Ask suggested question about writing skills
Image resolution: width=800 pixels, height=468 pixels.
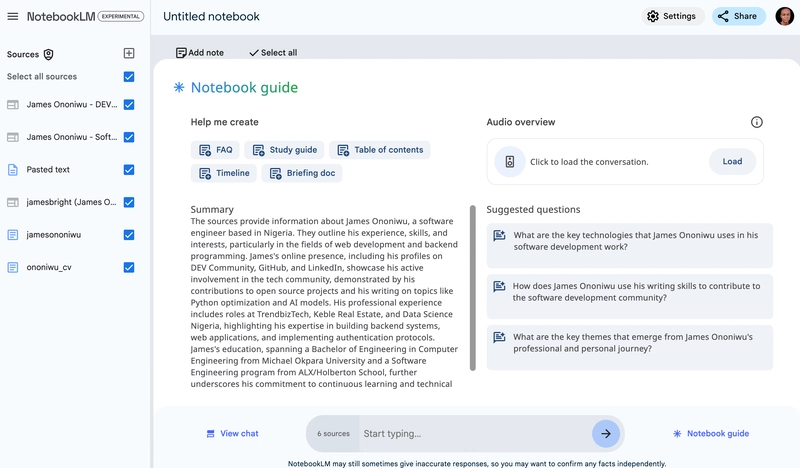(x=630, y=297)
